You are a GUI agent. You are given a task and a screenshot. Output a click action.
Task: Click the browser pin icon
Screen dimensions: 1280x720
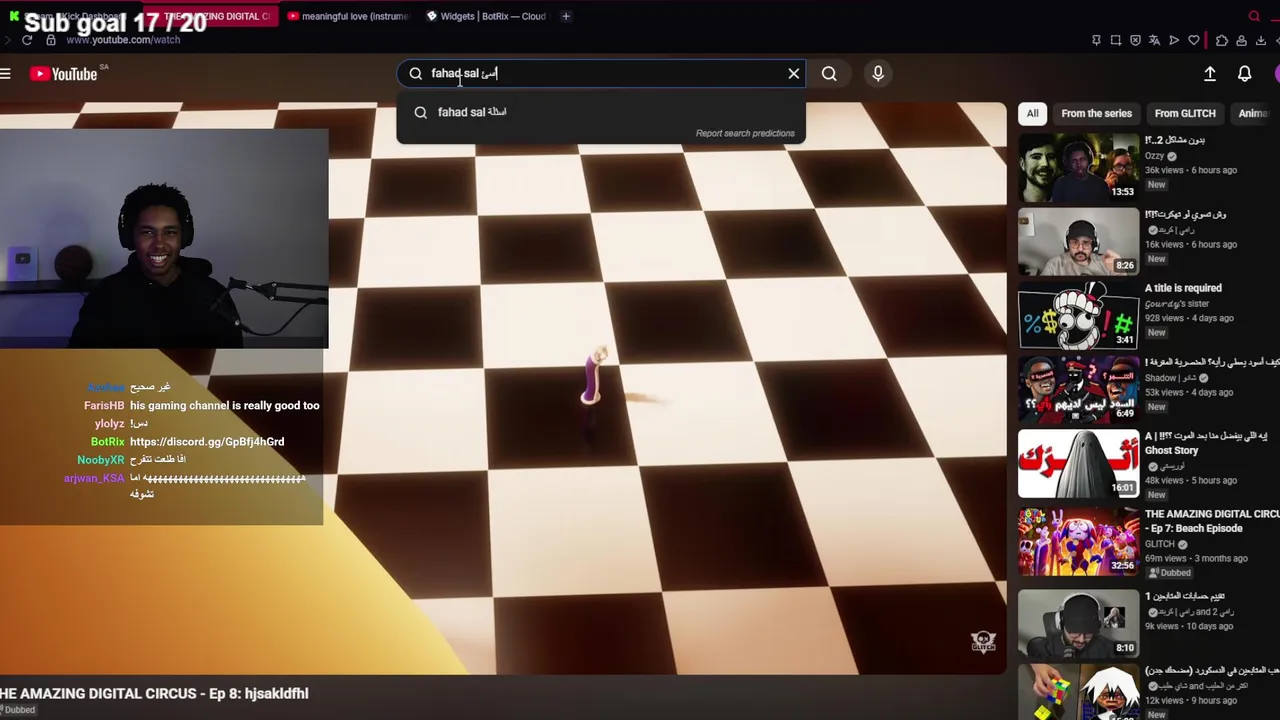[1096, 40]
